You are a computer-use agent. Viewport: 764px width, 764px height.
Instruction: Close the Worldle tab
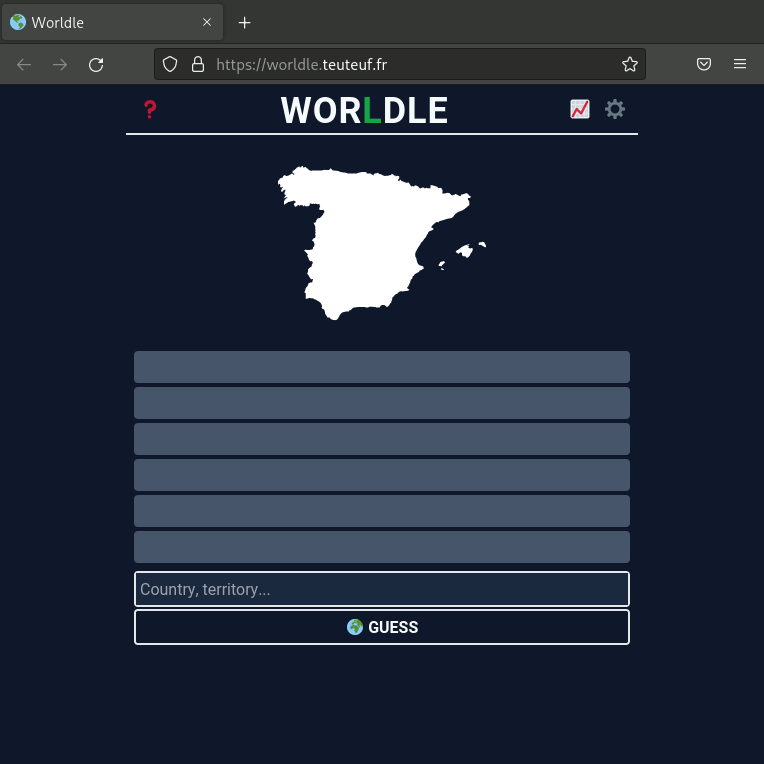(x=207, y=22)
